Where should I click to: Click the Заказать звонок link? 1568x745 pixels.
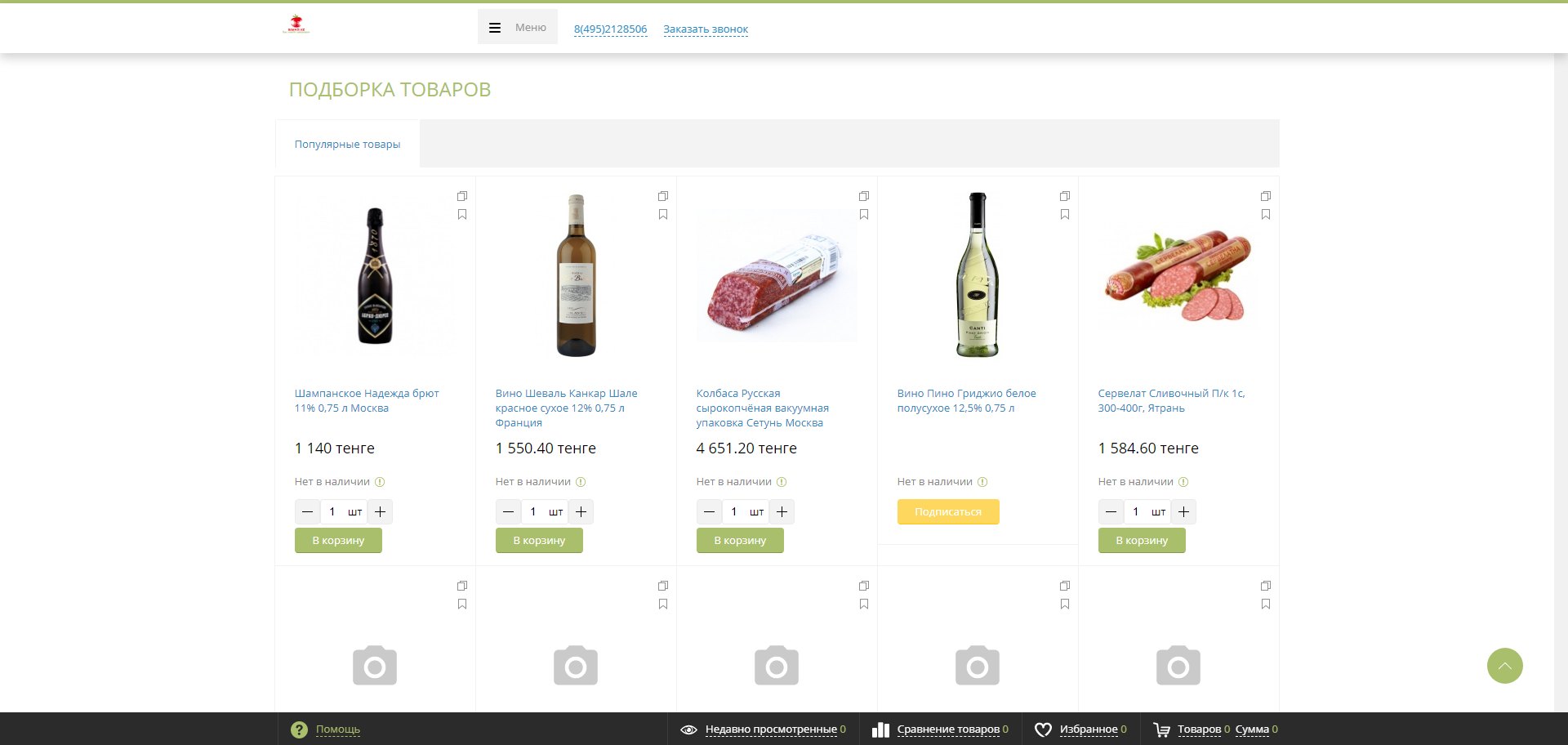(706, 29)
